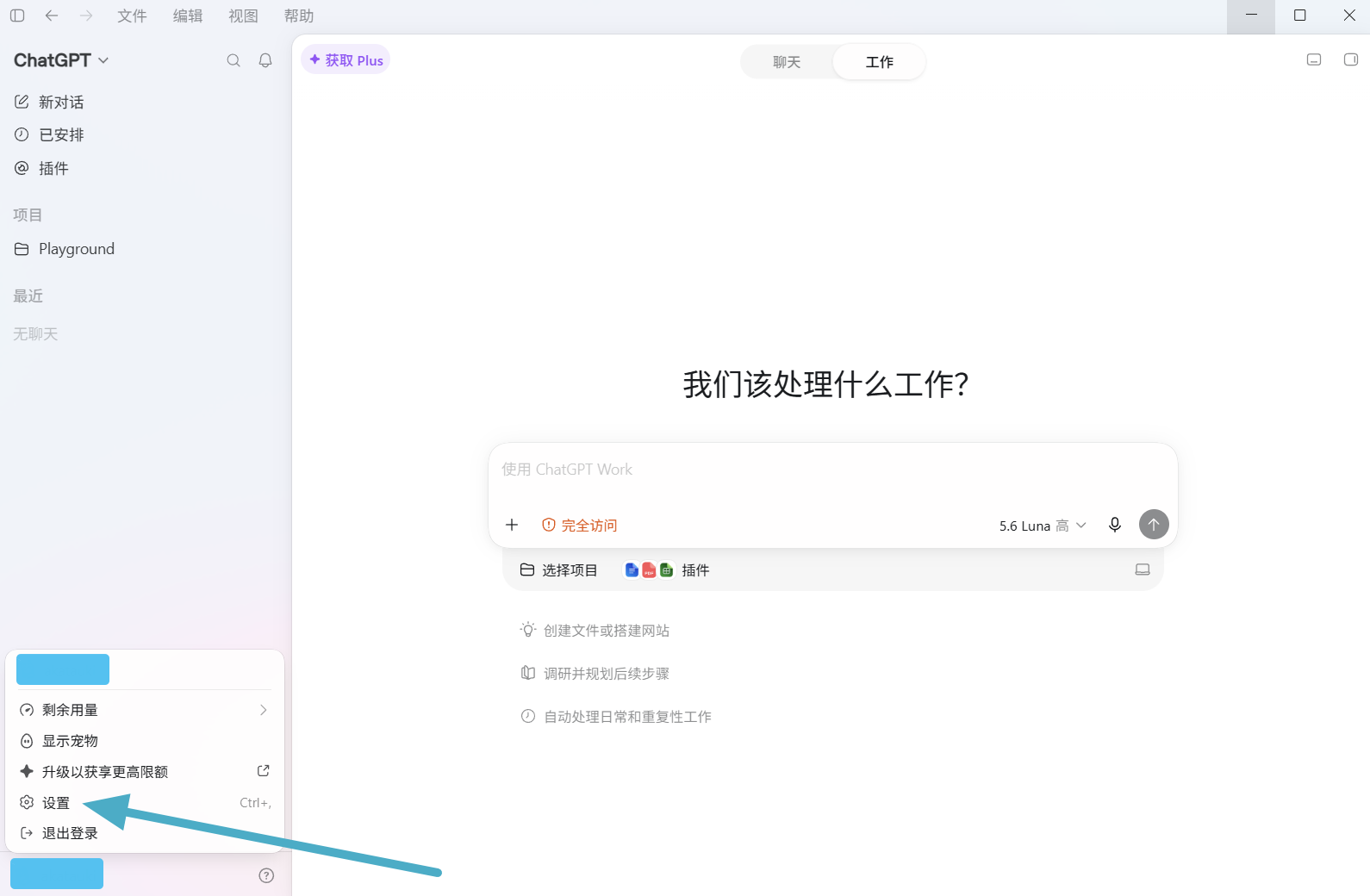
Task: Open the 完全访问 permission selector
Action: [579, 525]
